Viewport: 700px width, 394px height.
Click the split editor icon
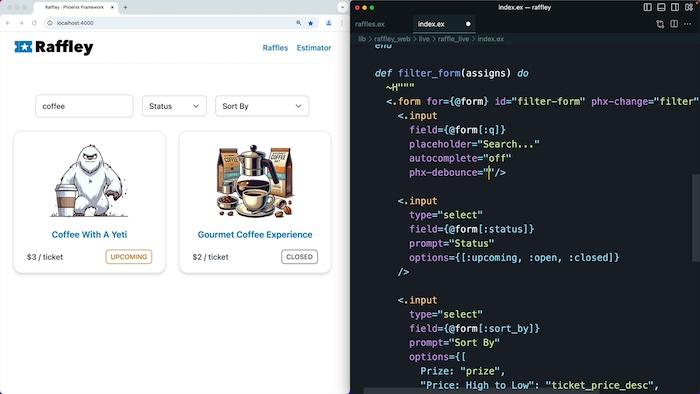coord(674,24)
